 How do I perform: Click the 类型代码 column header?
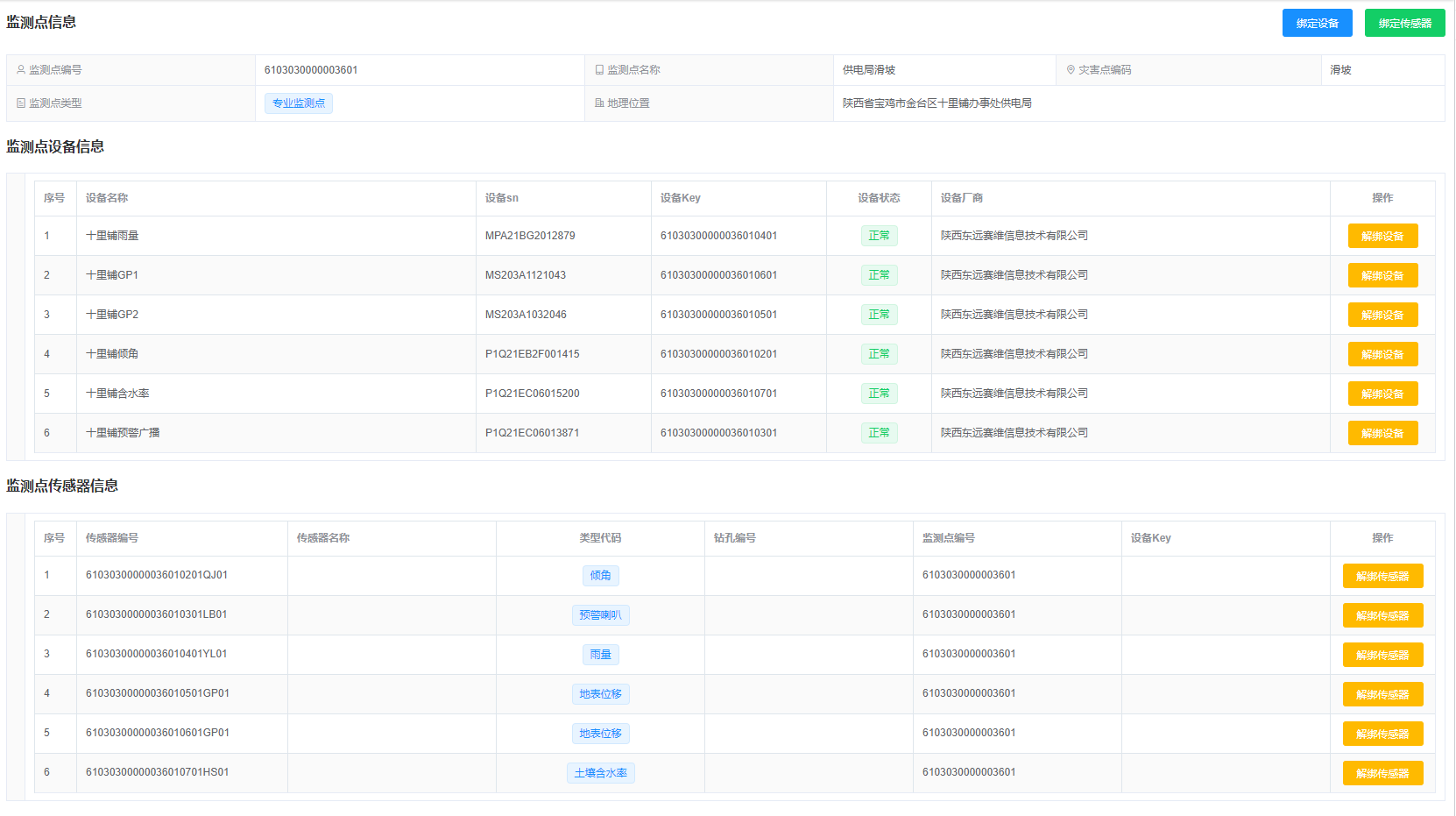coord(600,538)
